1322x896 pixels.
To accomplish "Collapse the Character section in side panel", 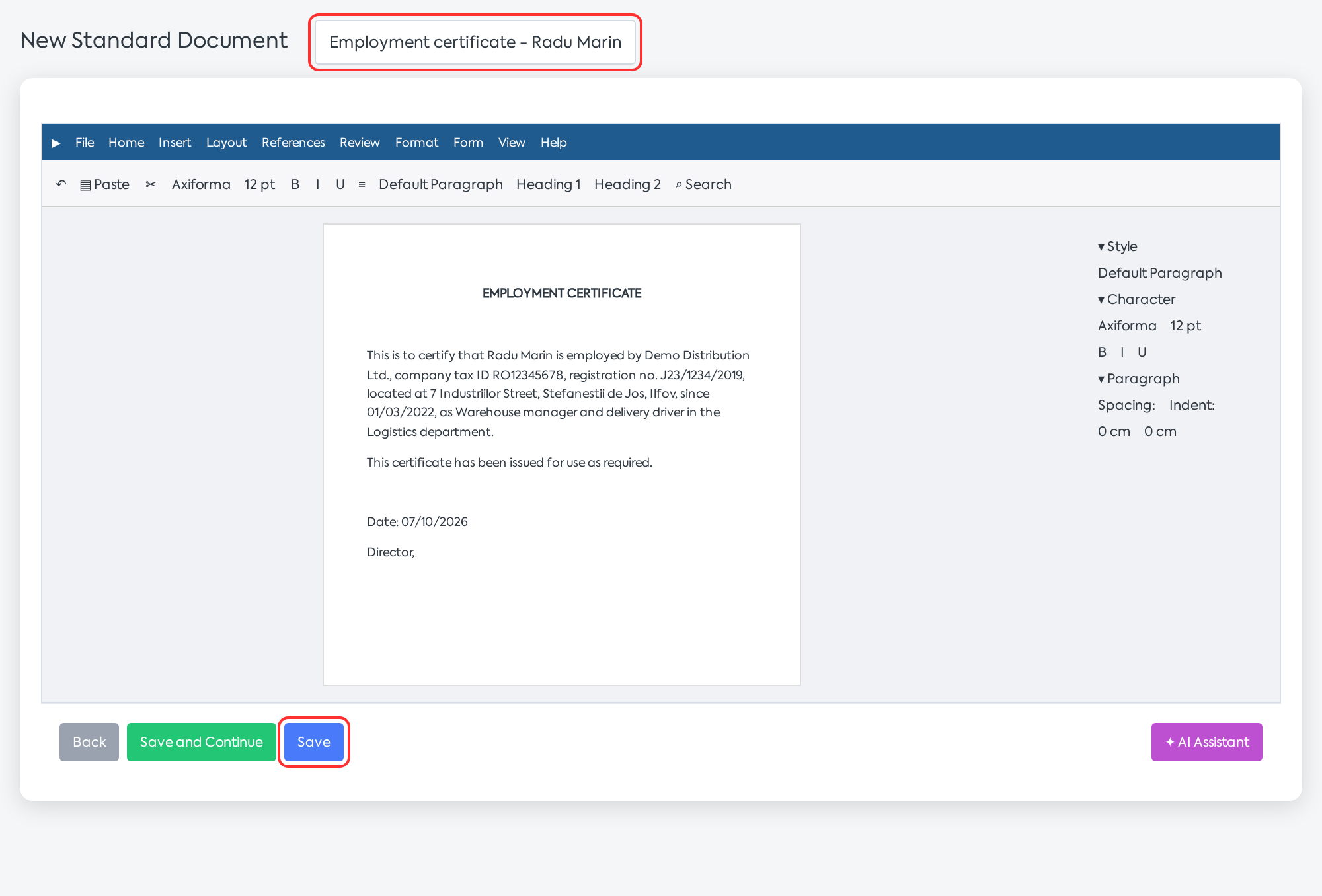I will (1136, 299).
